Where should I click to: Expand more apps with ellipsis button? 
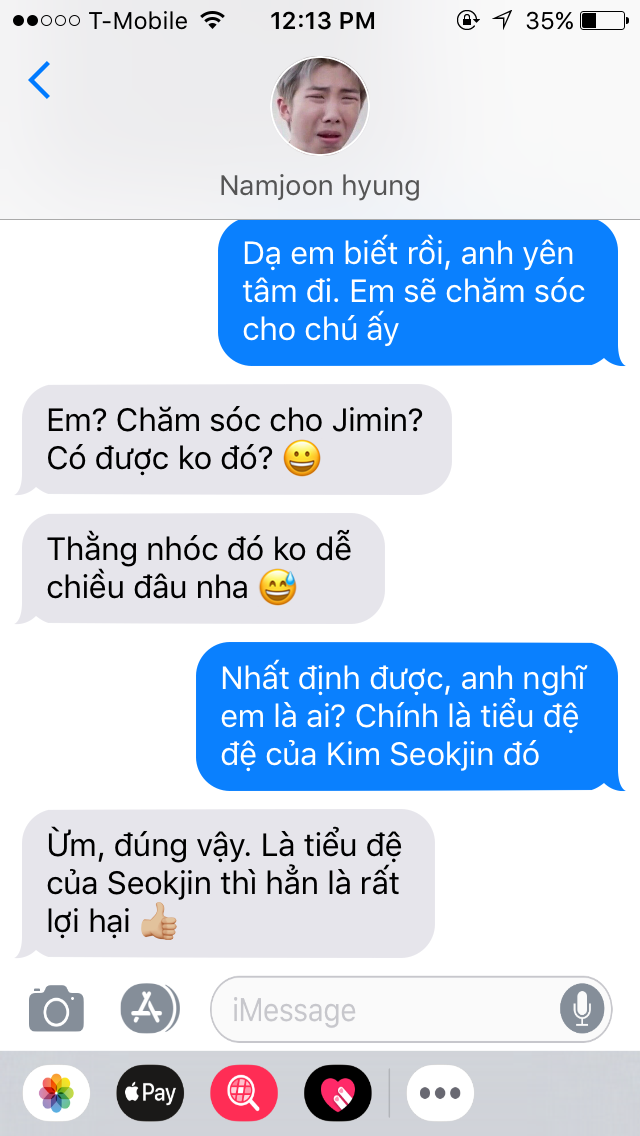(x=440, y=1093)
